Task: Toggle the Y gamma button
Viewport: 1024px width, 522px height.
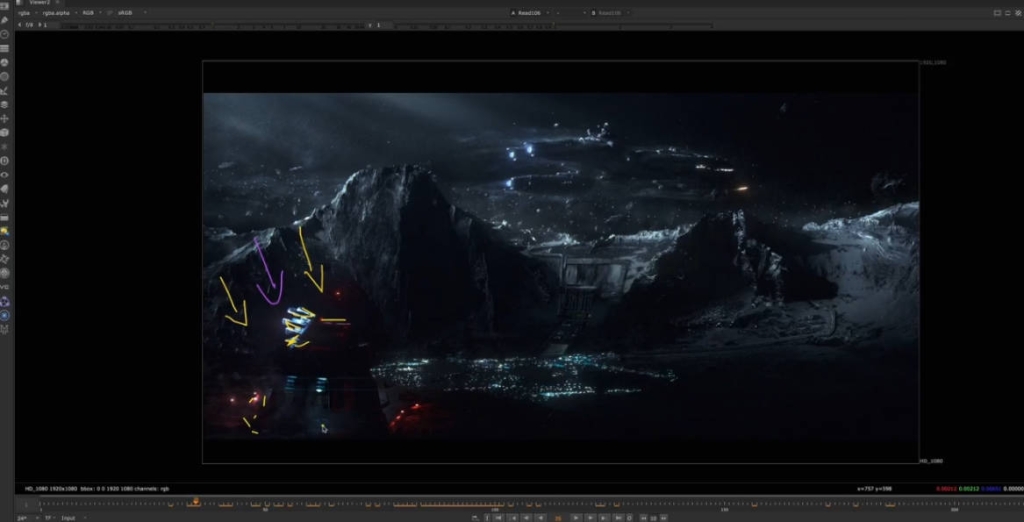Action: [370, 25]
